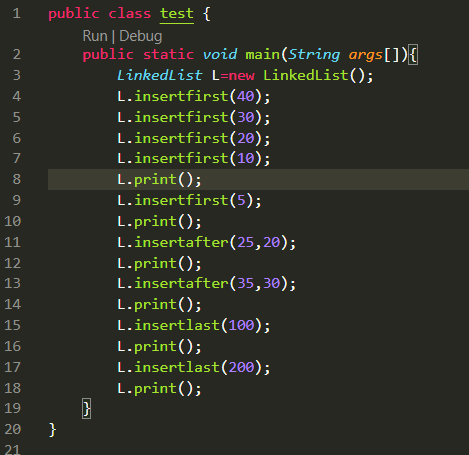This screenshot has width=469, height=455.
Task: Click value 20 in the insertfirst call on line 6
Action: tap(246, 138)
